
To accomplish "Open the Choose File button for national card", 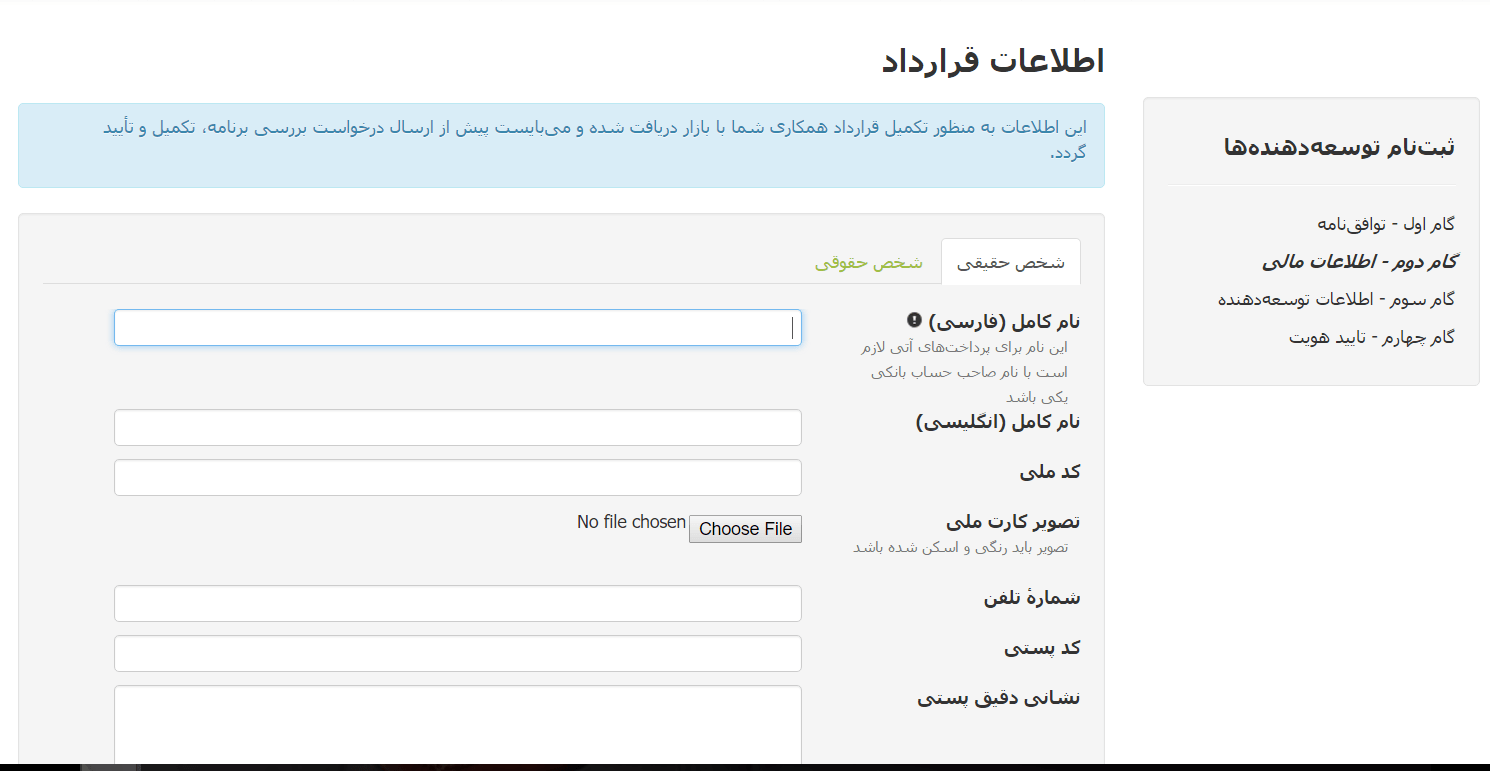I will [745, 529].
